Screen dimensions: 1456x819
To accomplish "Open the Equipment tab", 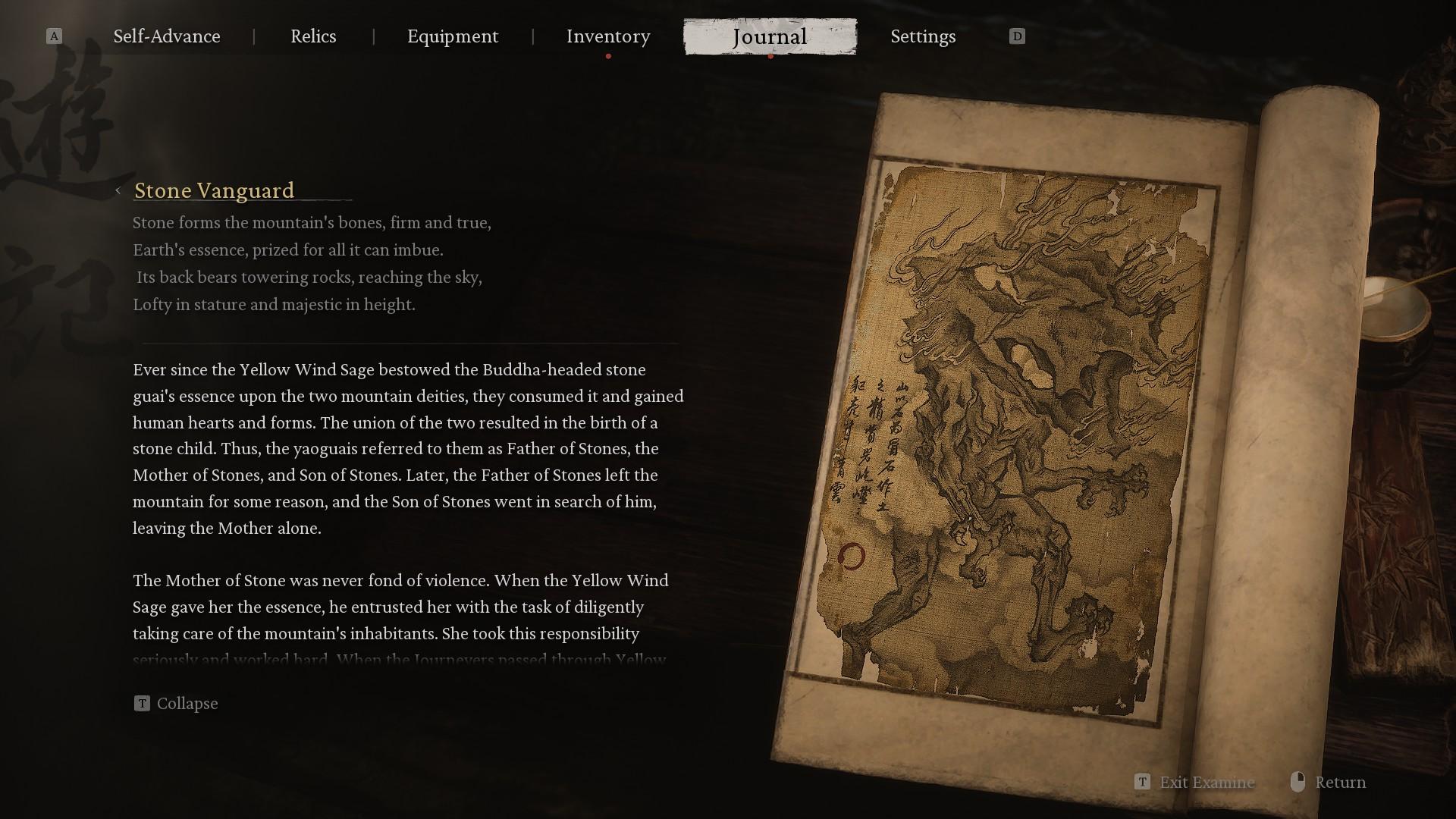I will [x=453, y=36].
